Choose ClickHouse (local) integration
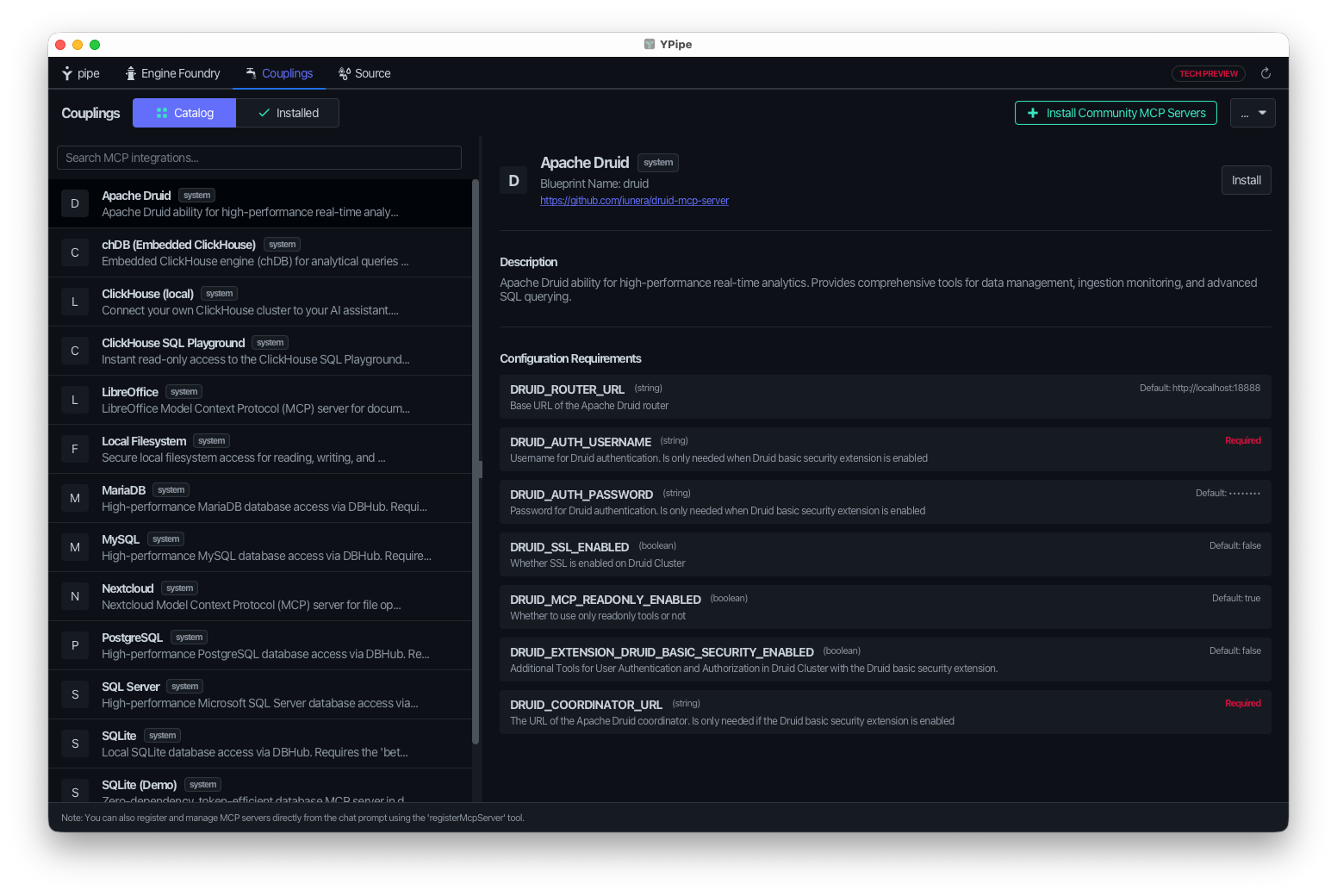The image size is (1337, 896). [260, 302]
